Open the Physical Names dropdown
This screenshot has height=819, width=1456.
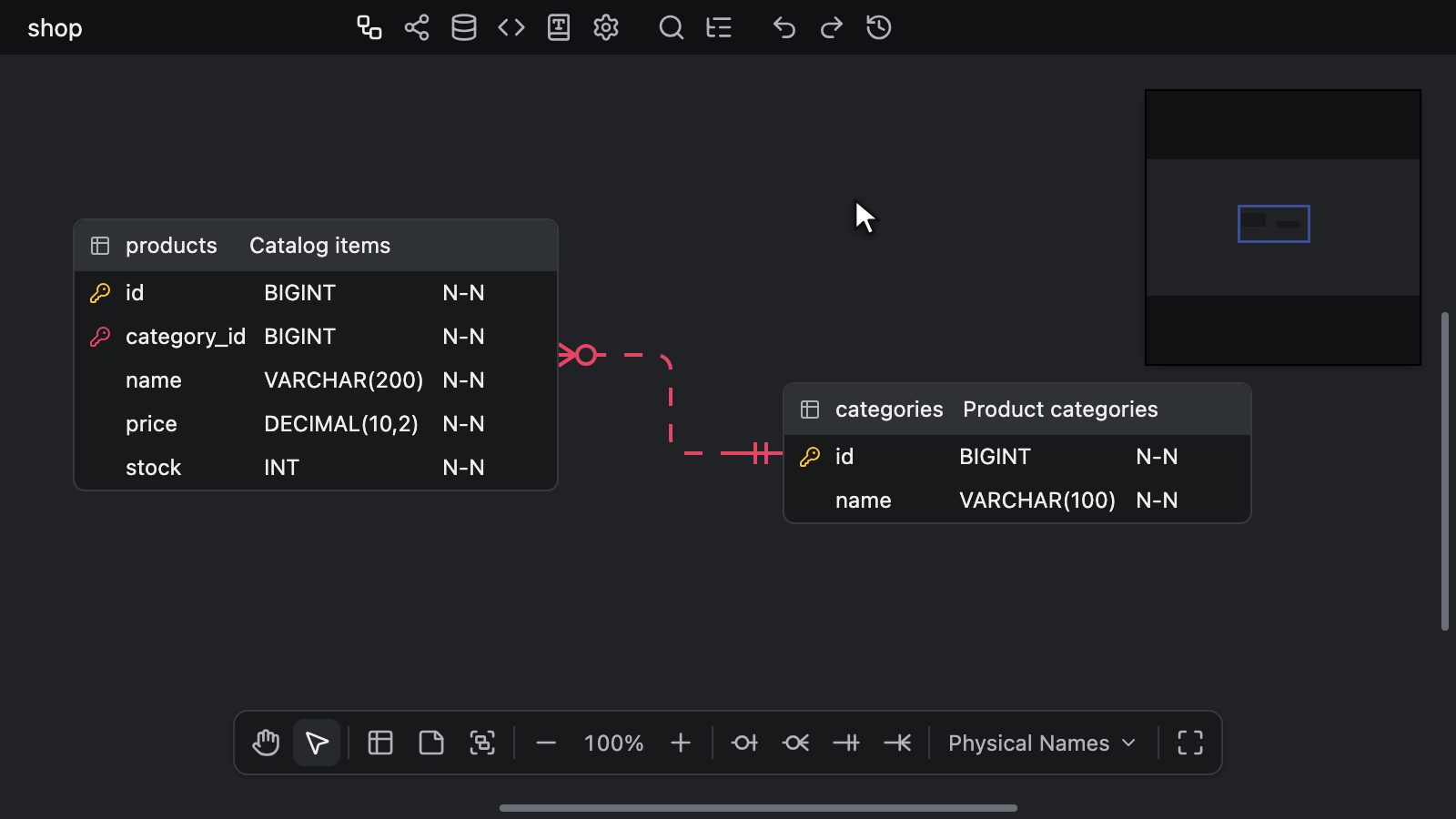coord(1043,743)
